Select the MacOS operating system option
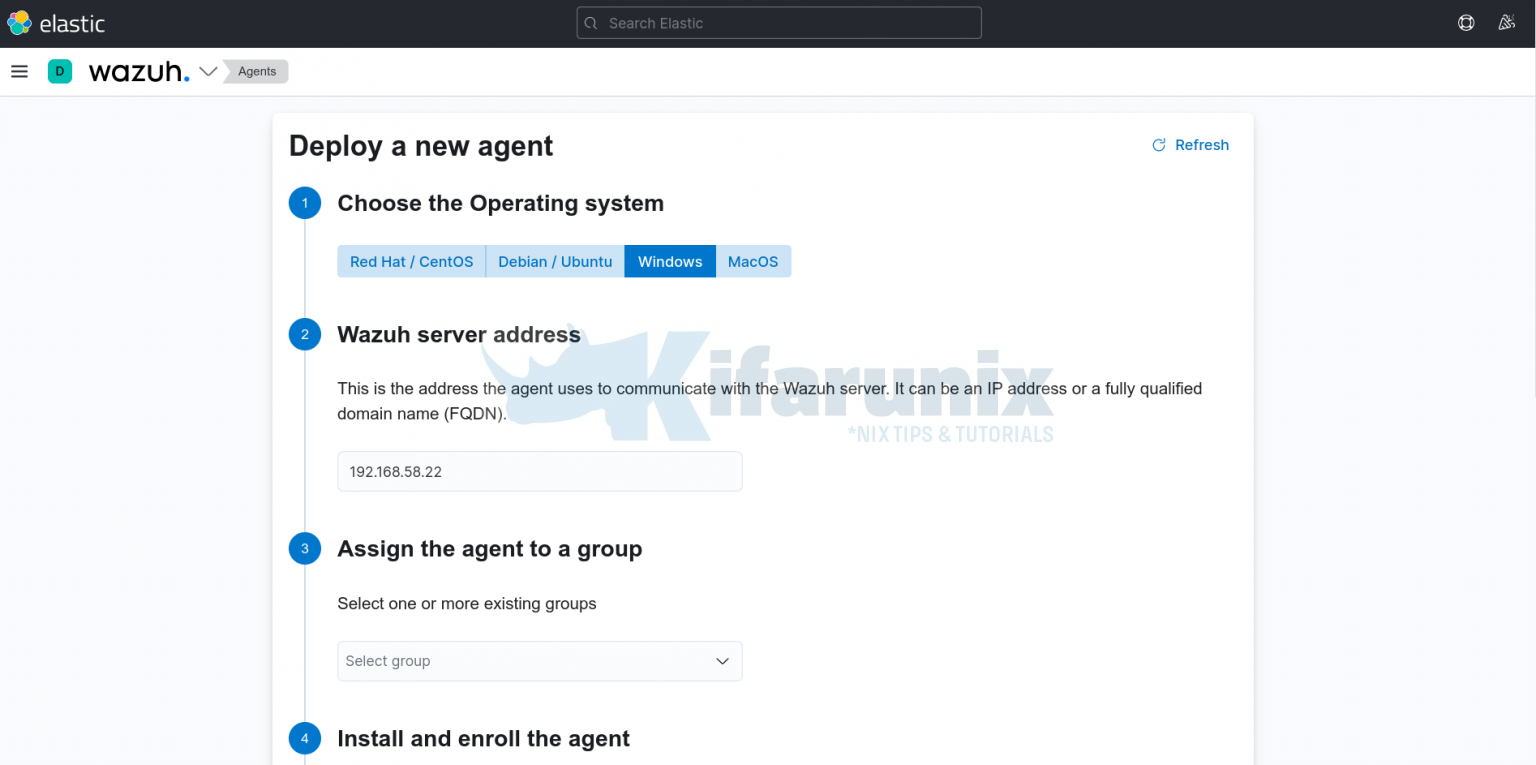The width and height of the screenshot is (1536, 765). click(x=753, y=261)
